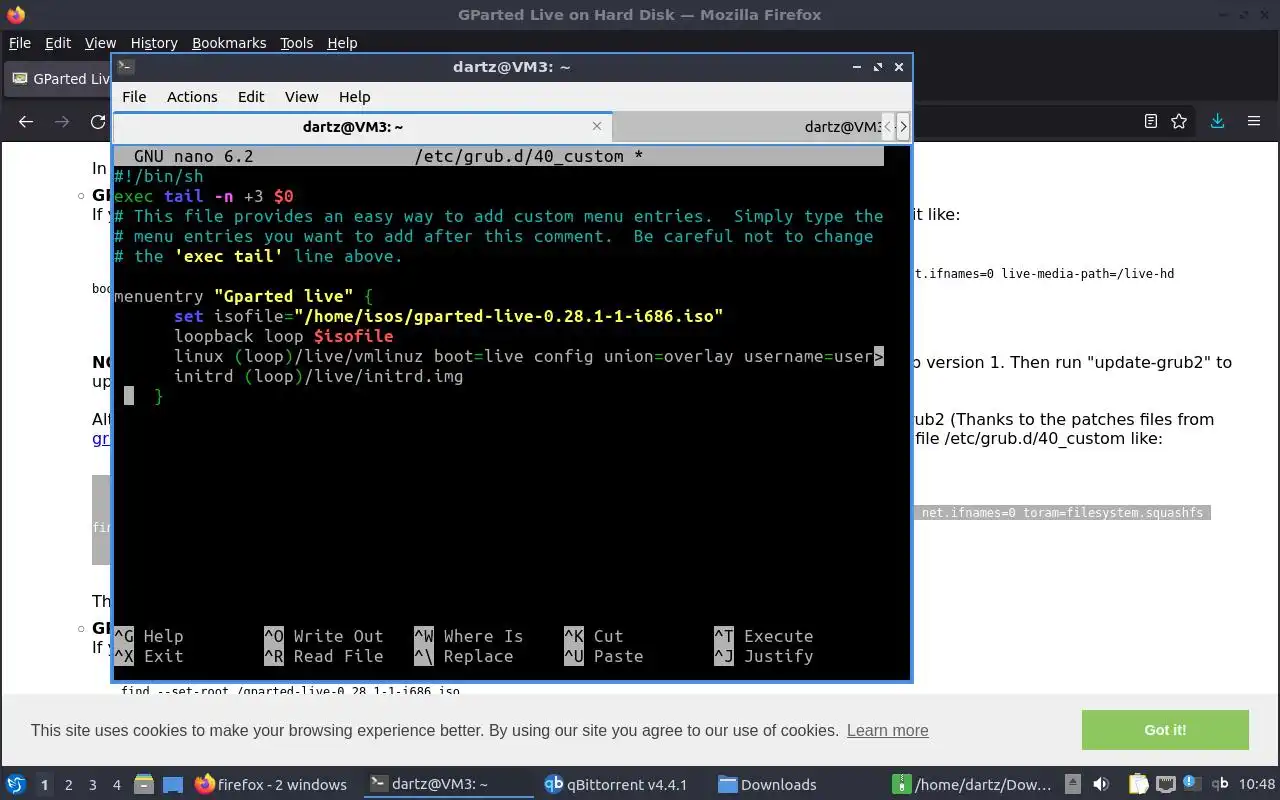Open the Firefox hamburger application menu
This screenshot has height=800, width=1280.
(1253, 121)
